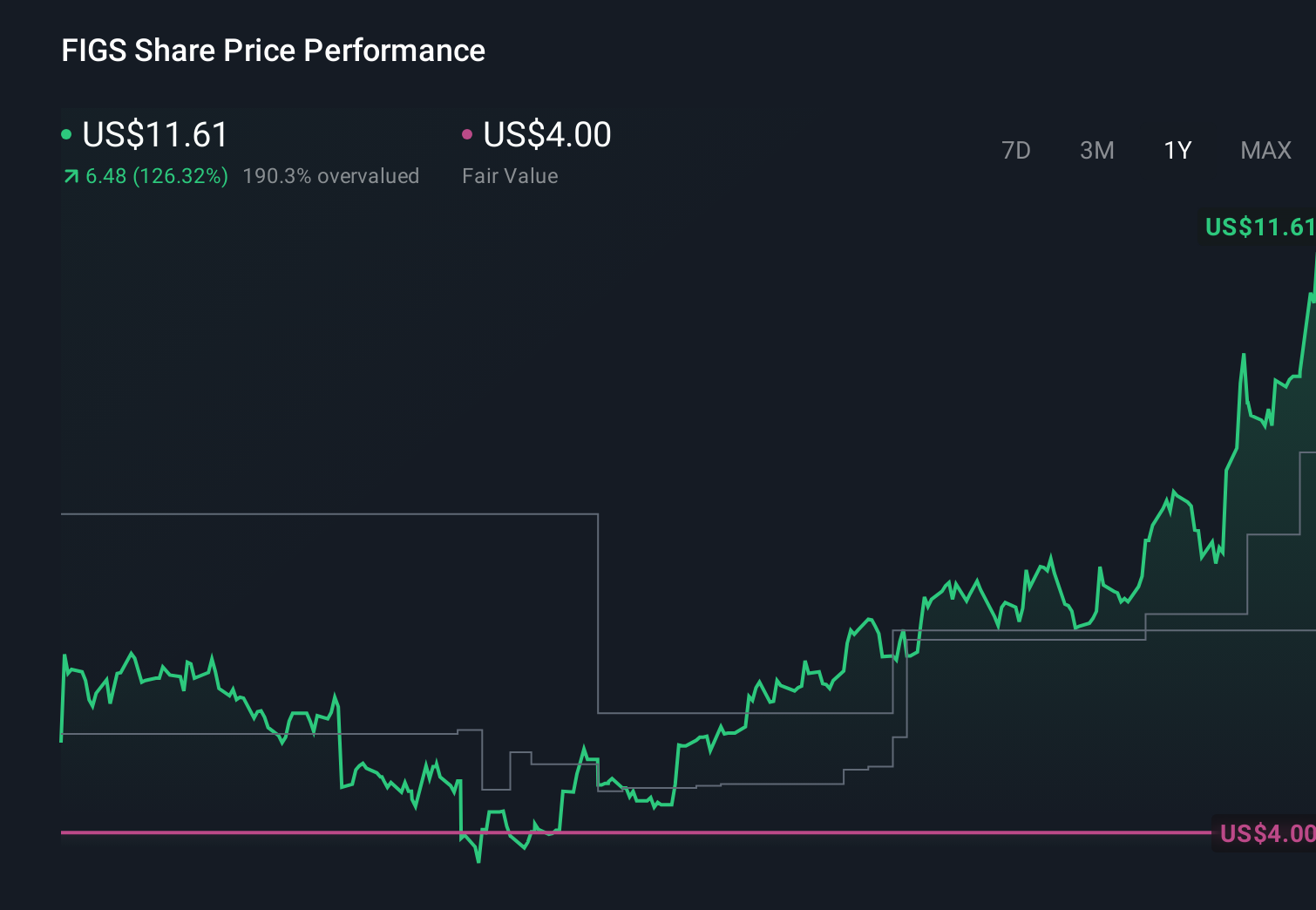Switch to the 7D time range
The height and width of the screenshot is (910, 1316).
click(1016, 150)
